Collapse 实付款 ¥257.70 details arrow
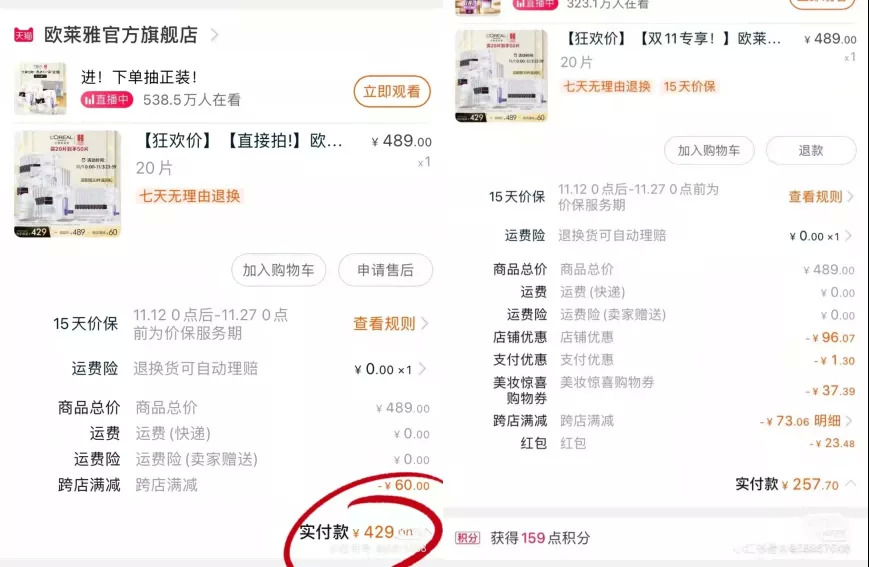 (x=850, y=484)
